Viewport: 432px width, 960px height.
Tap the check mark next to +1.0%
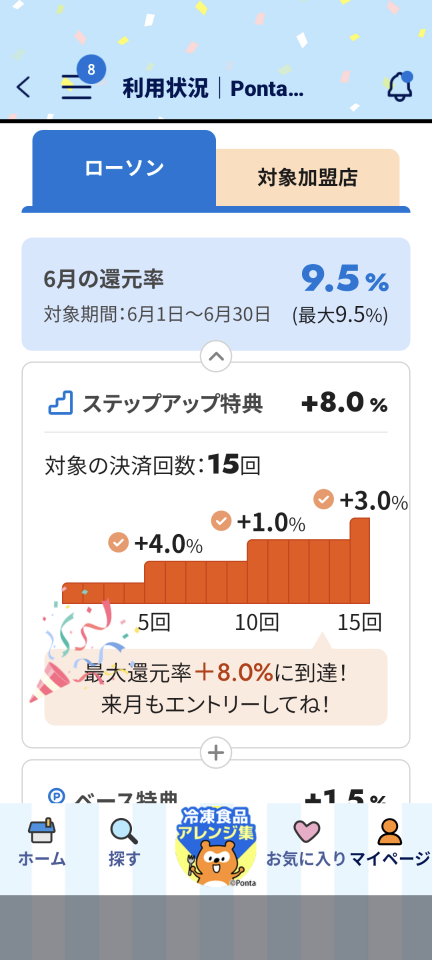(x=222, y=521)
